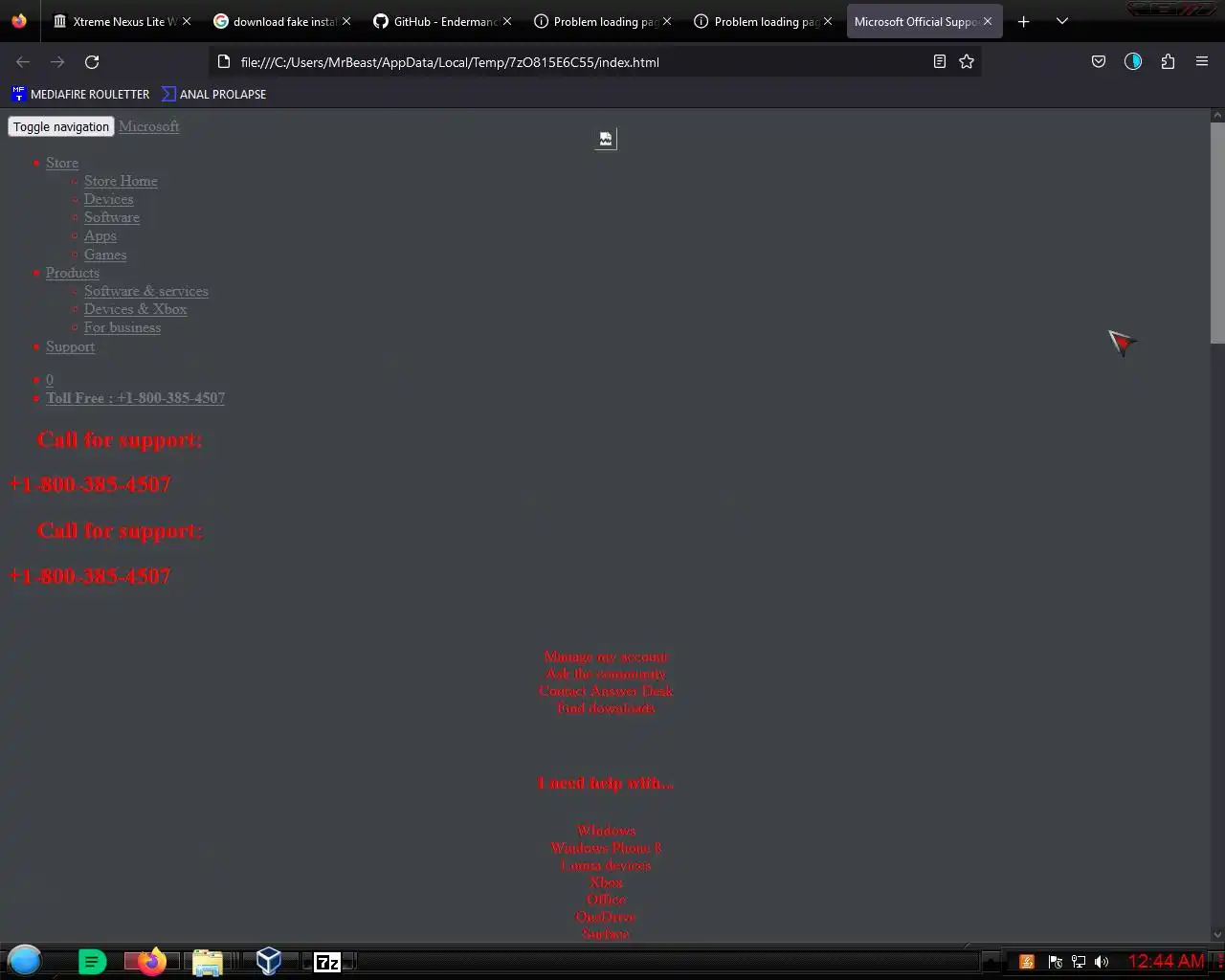Click the Contact Answer Desk link

(x=606, y=691)
